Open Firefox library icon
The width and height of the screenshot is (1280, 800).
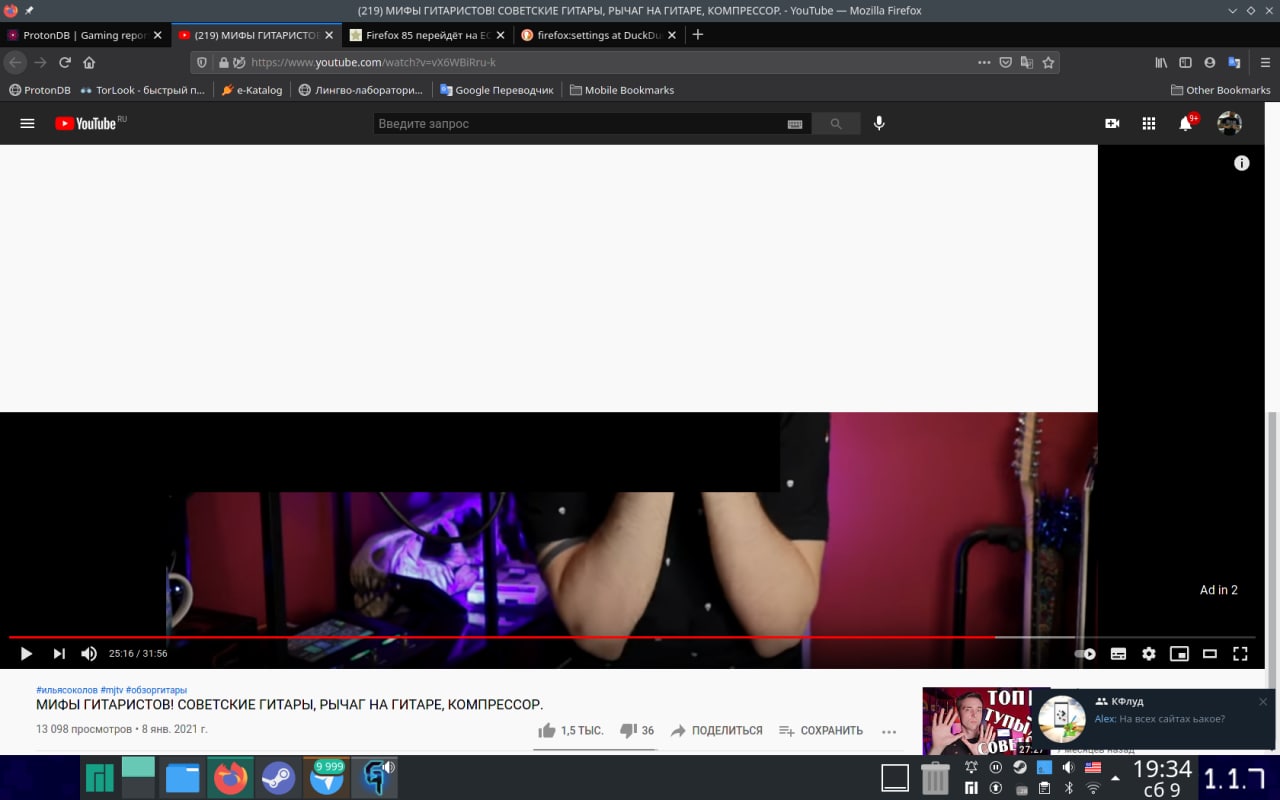coord(1161,62)
